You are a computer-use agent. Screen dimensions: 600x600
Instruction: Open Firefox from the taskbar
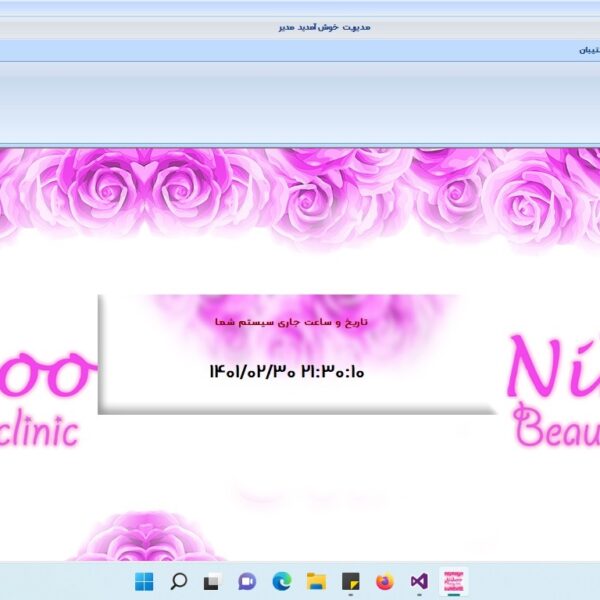385,581
